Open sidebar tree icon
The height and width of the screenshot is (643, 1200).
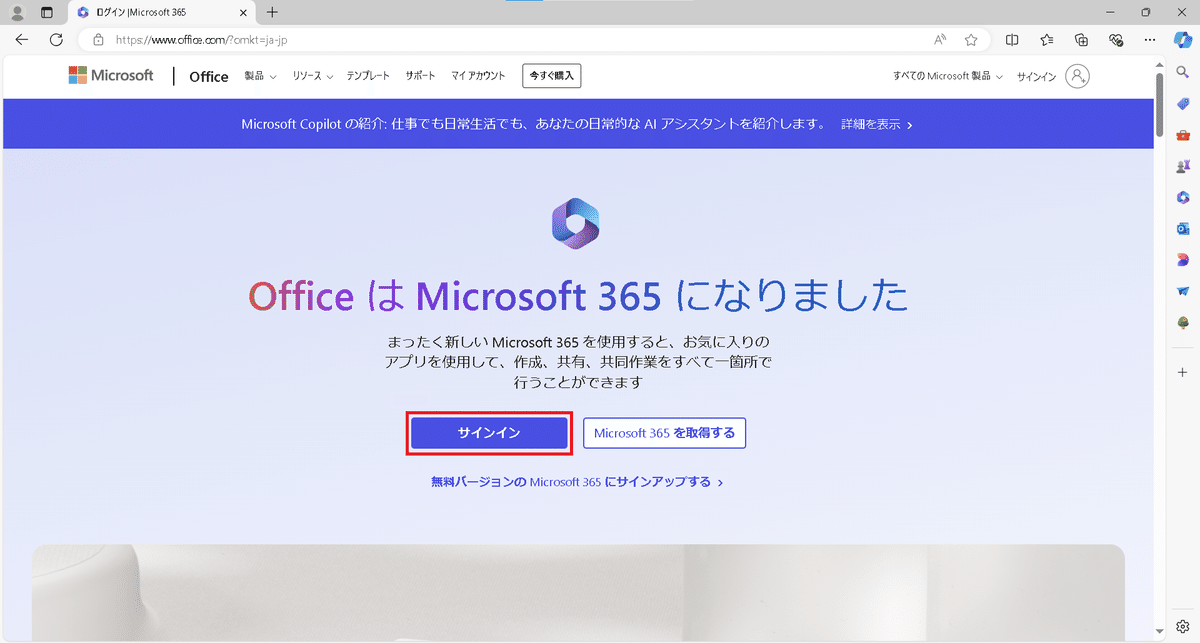coord(1183,321)
